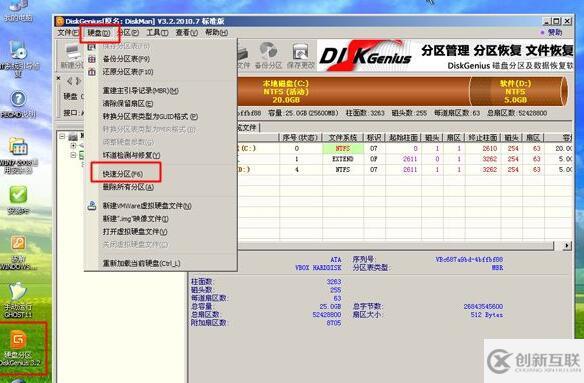Choose 还原分区表(F10) from the menu
Viewport: 584px width, 383px height.
[x=128, y=72]
